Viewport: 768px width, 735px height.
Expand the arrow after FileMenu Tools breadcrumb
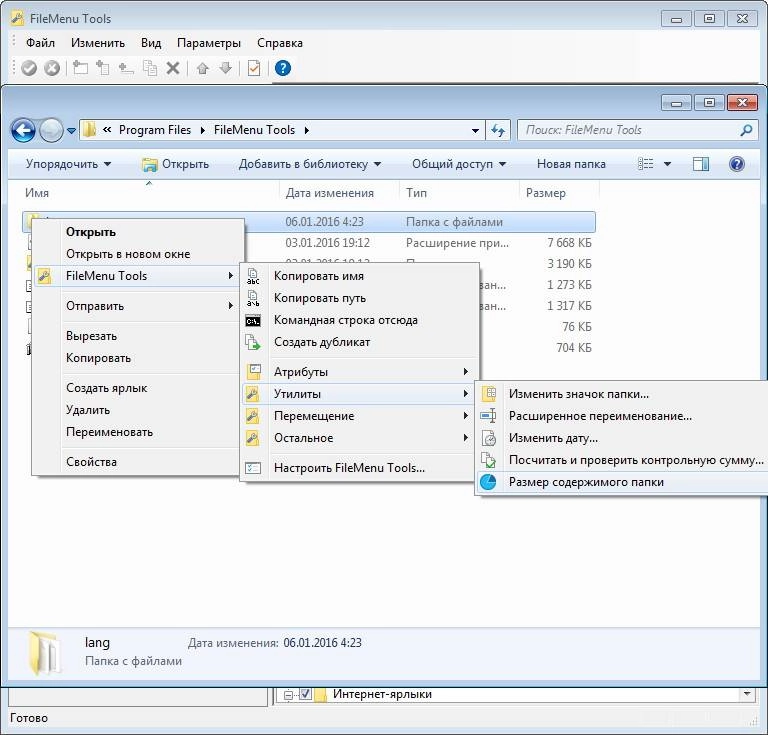point(306,130)
